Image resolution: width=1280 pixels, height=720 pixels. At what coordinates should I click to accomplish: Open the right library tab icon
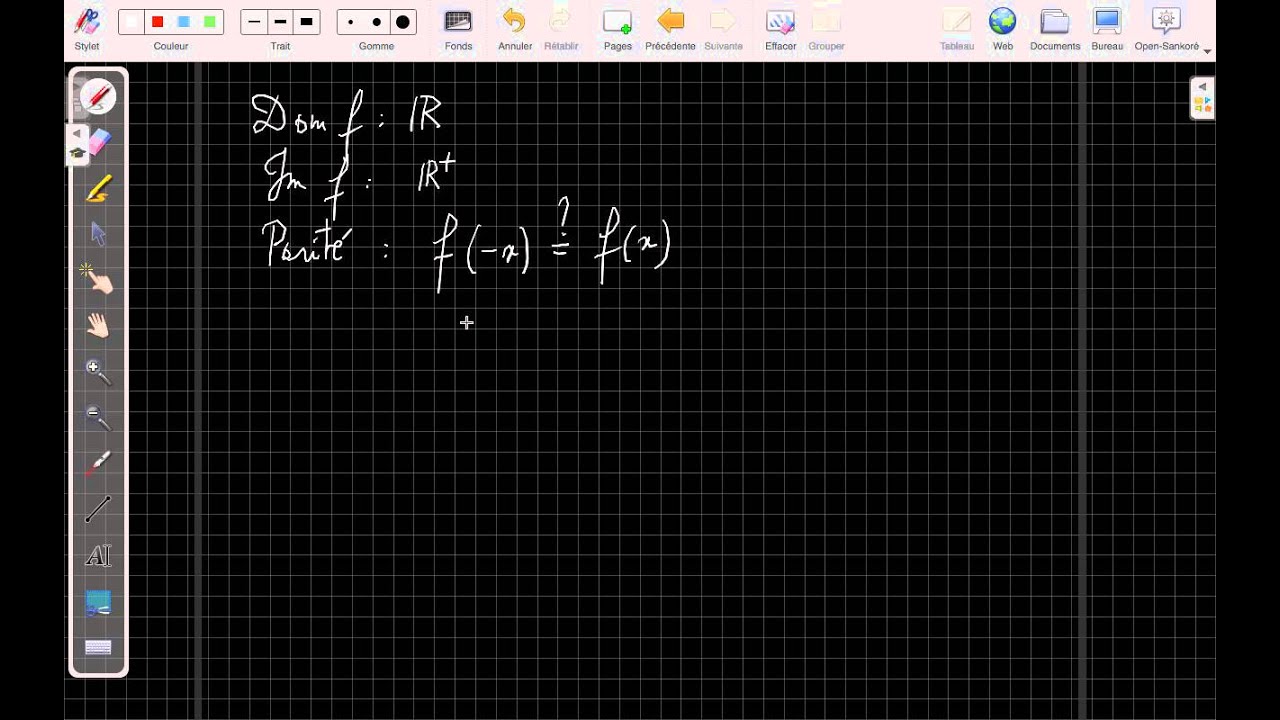point(1203,105)
